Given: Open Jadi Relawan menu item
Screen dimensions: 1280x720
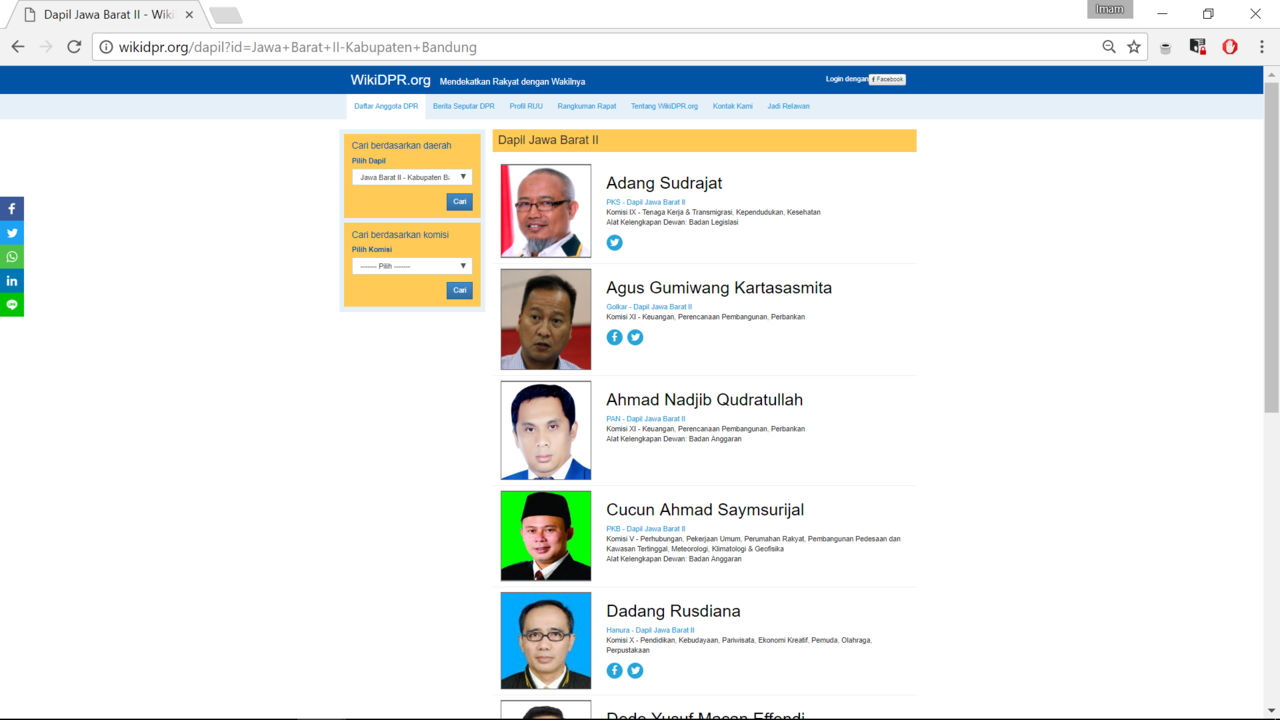Looking at the screenshot, I should [x=789, y=106].
